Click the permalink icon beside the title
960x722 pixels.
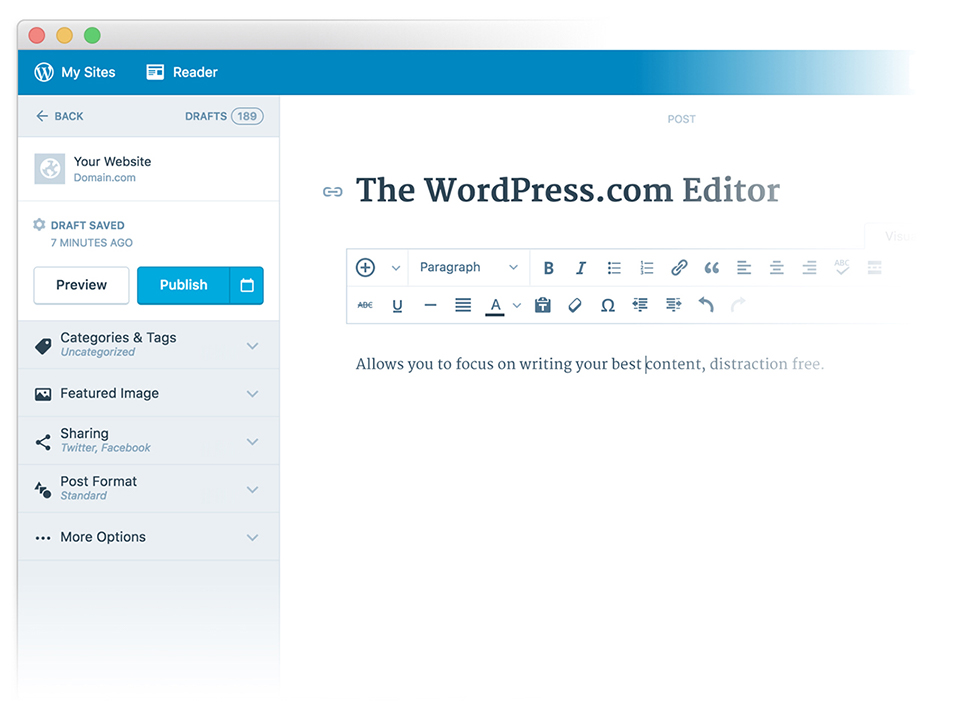pos(332,192)
